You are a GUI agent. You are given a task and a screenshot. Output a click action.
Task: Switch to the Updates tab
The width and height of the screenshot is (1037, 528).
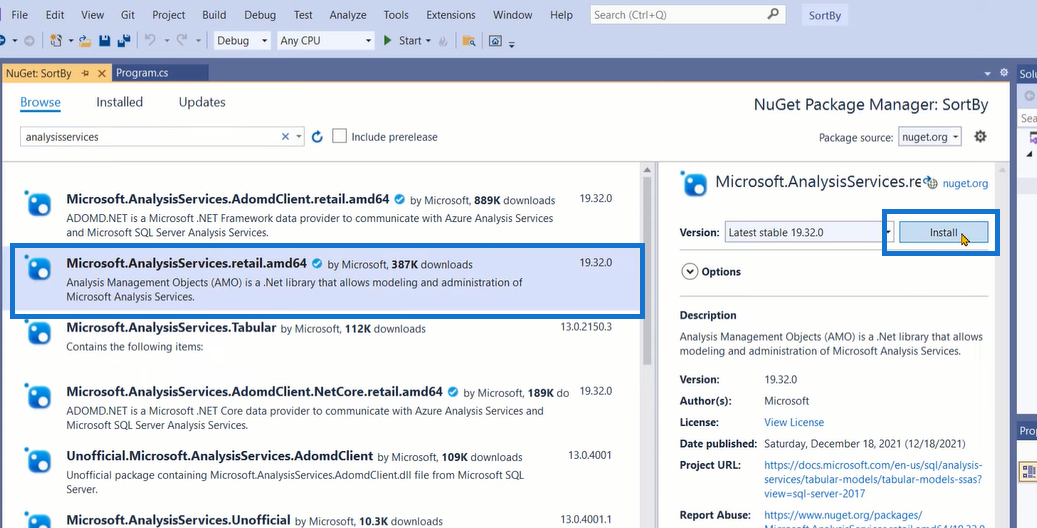202,102
